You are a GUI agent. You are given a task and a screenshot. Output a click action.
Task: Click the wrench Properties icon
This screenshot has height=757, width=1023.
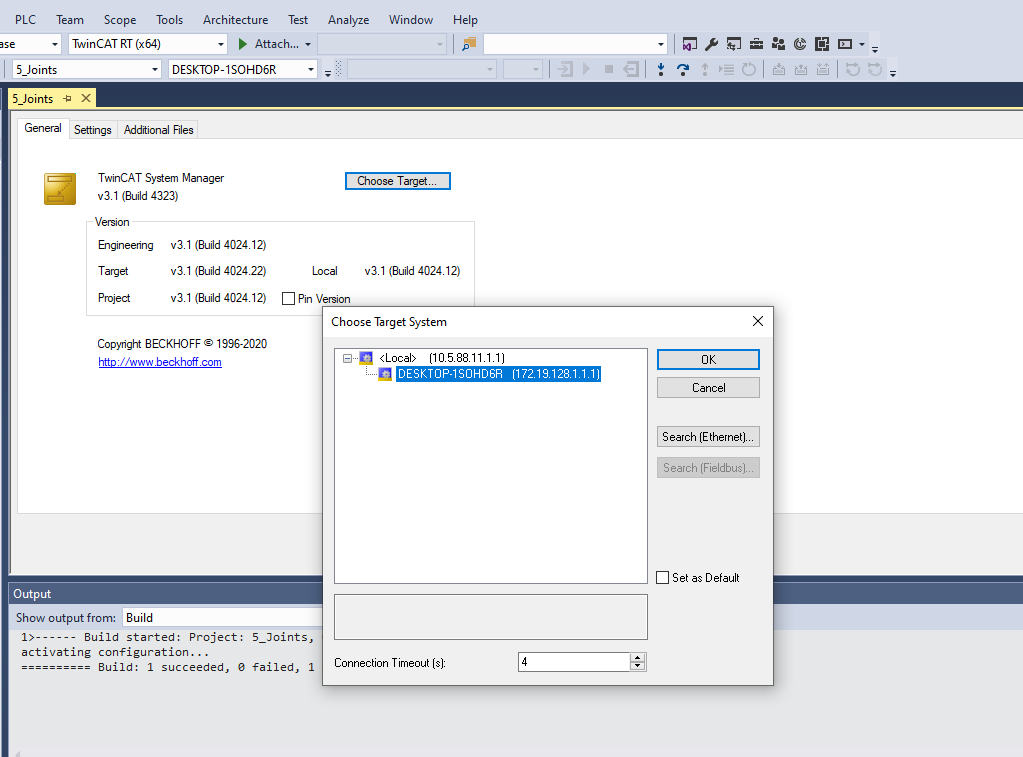712,44
